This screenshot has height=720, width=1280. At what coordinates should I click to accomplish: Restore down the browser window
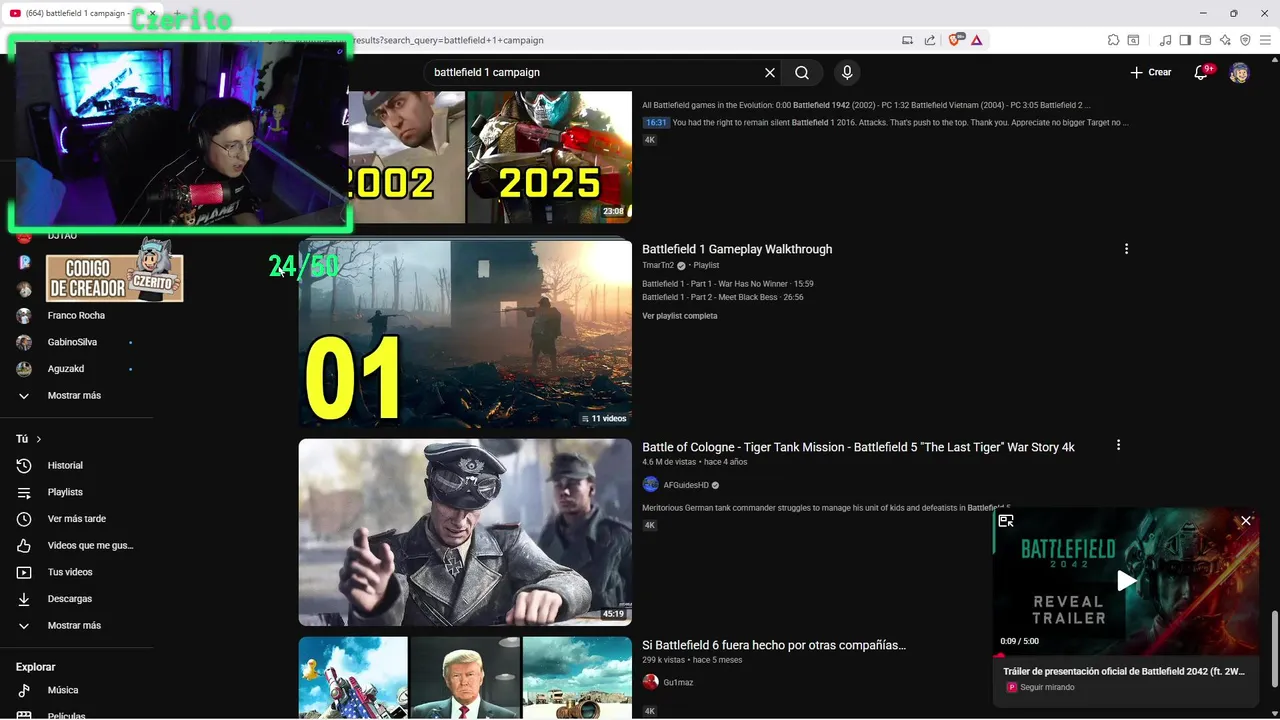1233,13
